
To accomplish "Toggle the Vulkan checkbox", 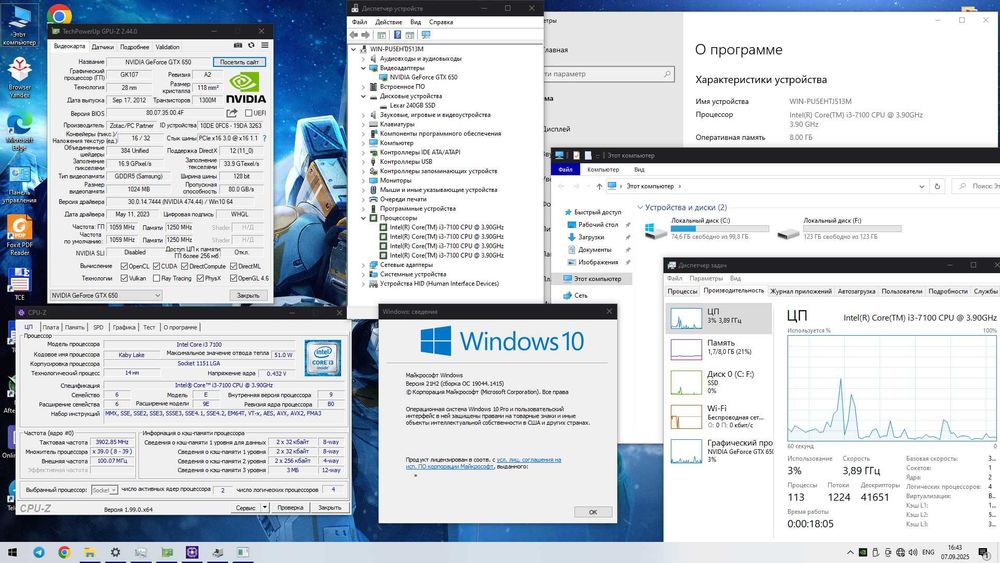I will (x=124, y=278).
